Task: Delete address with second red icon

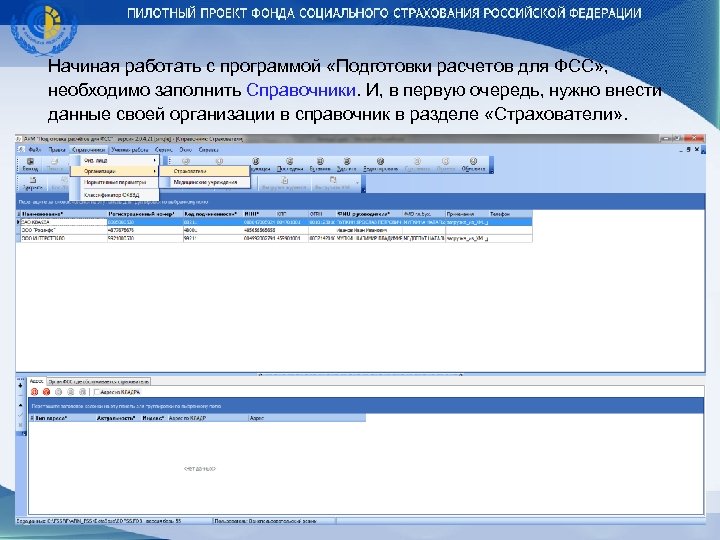Action: (46, 392)
